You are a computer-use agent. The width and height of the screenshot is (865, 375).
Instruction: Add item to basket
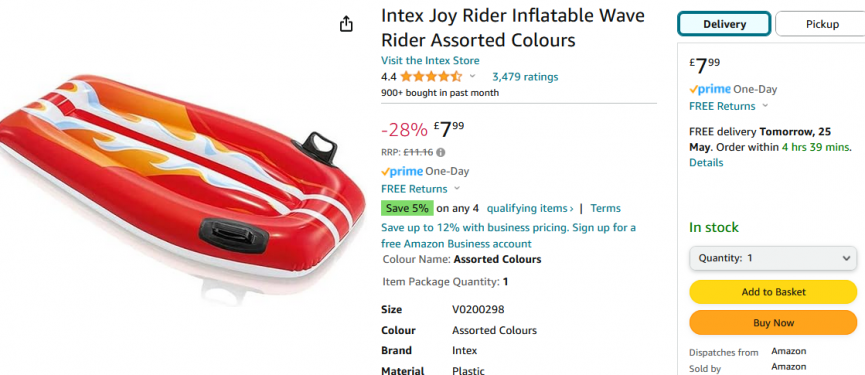click(773, 292)
